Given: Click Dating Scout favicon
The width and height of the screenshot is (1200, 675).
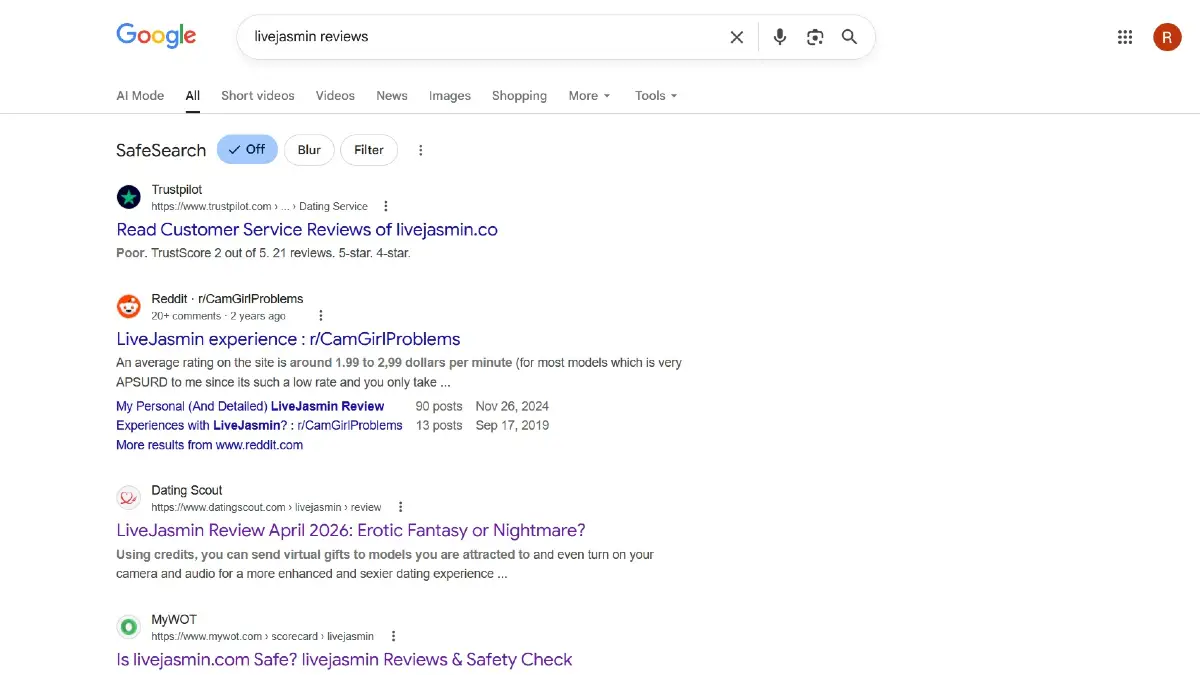Looking at the screenshot, I should point(128,497).
